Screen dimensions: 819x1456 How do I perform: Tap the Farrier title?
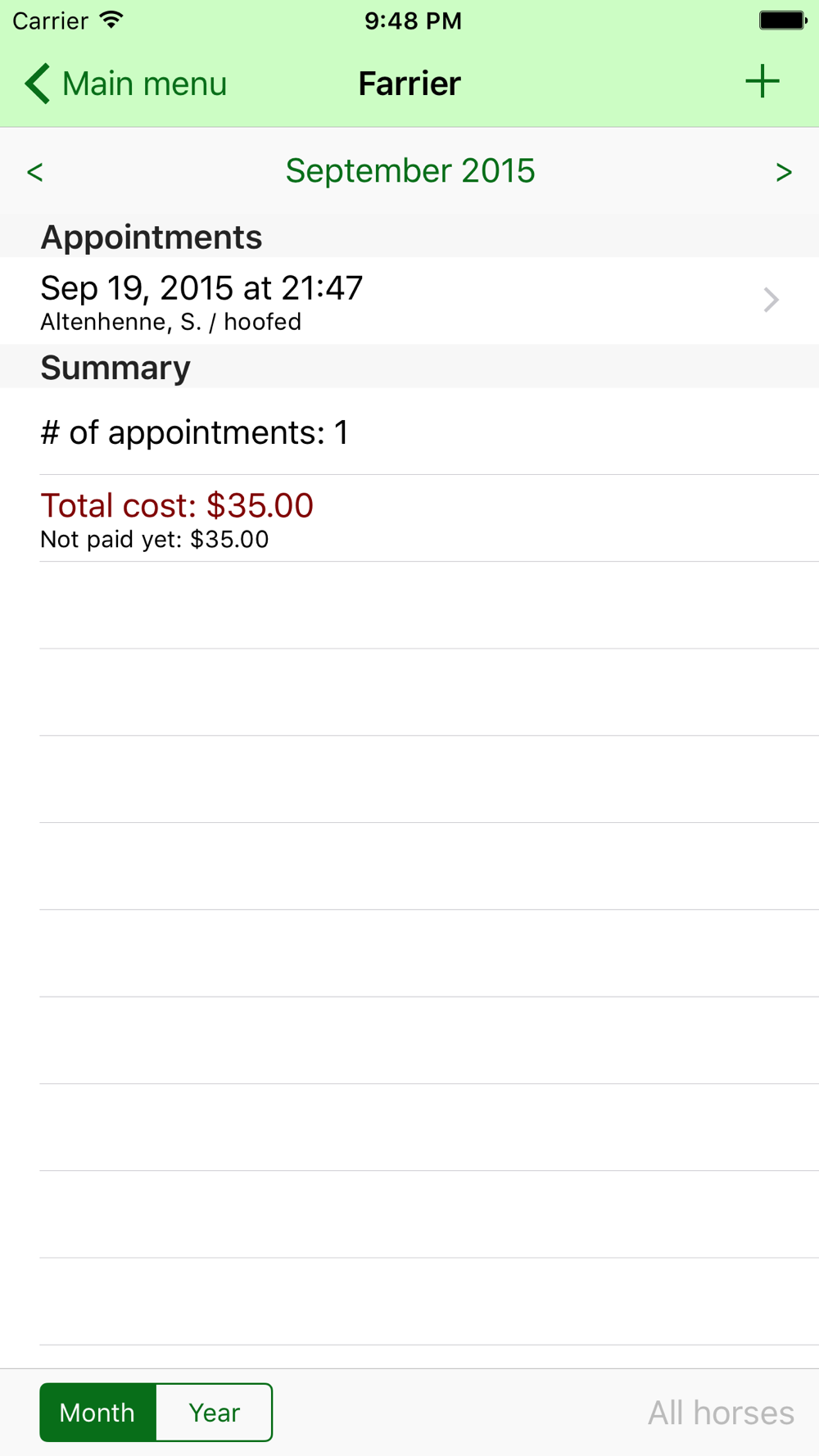click(x=409, y=84)
